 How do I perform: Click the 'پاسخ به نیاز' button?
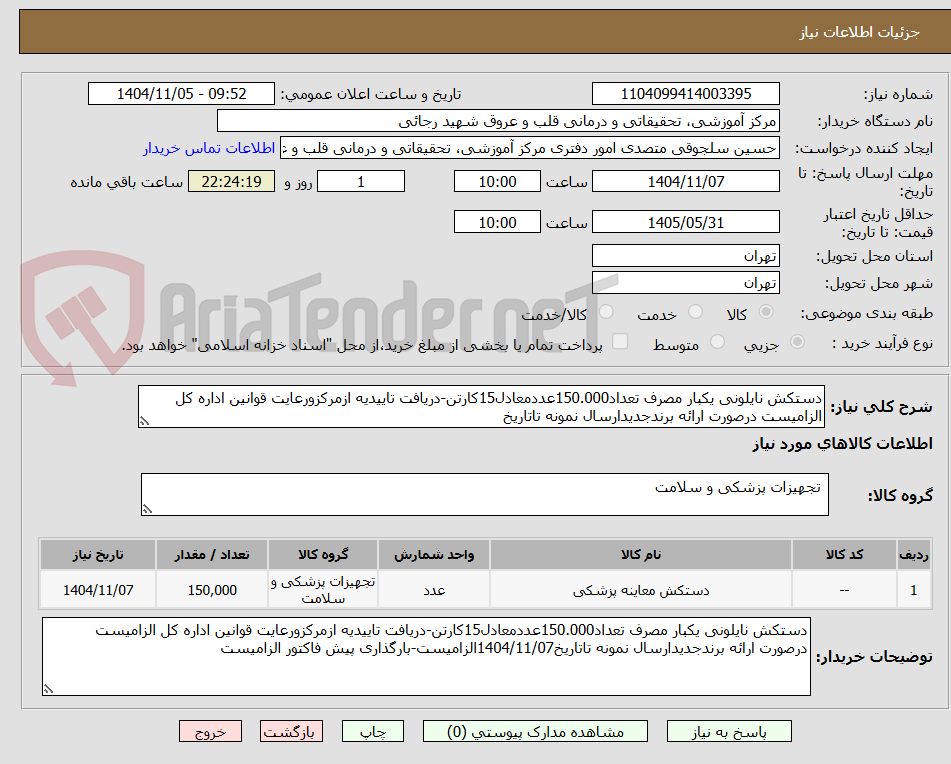click(x=729, y=731)
